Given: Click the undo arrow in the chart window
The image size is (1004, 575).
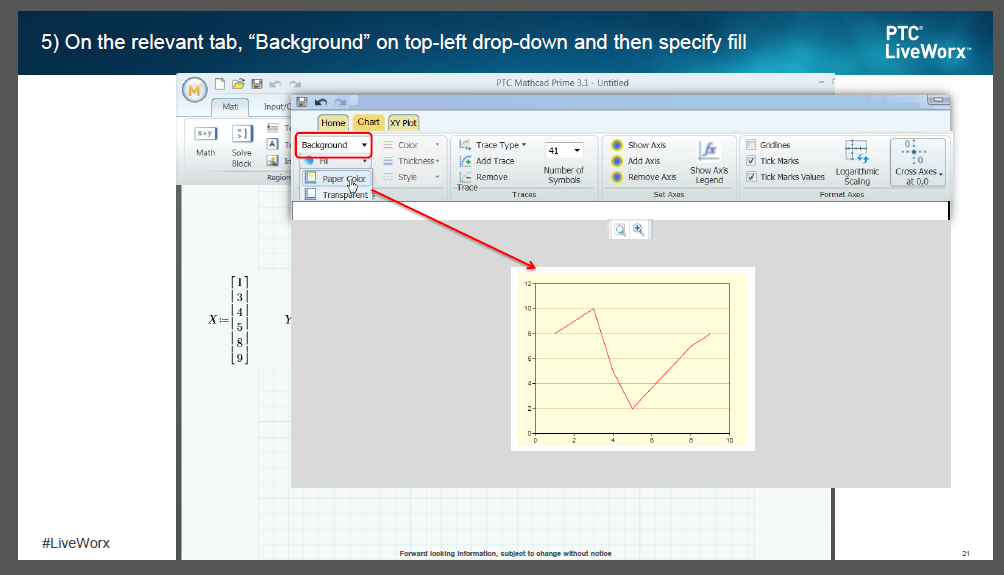Looking at the screenshot, I should click(321, 102).
